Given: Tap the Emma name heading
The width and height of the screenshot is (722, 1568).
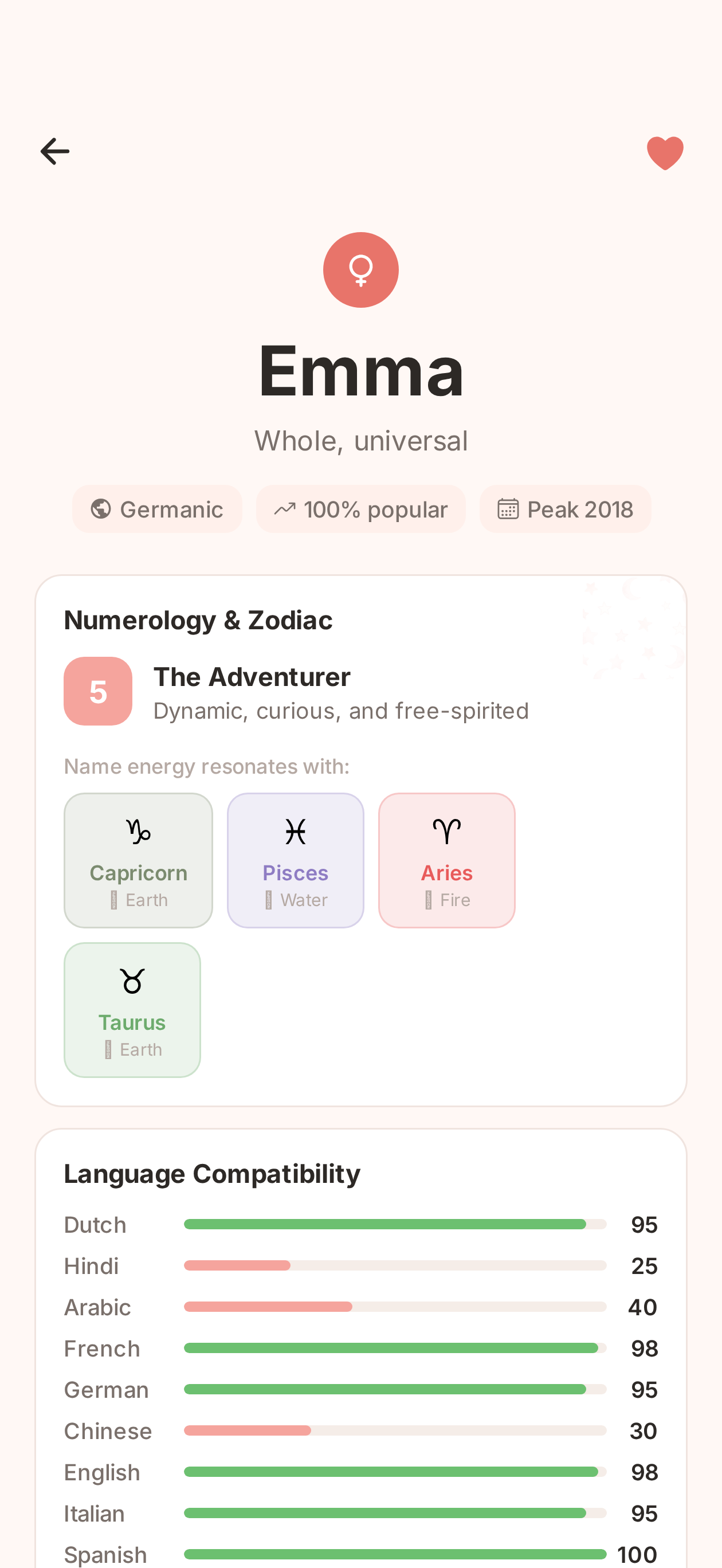Looking at the screenshot, I should [x=361, y=371].
